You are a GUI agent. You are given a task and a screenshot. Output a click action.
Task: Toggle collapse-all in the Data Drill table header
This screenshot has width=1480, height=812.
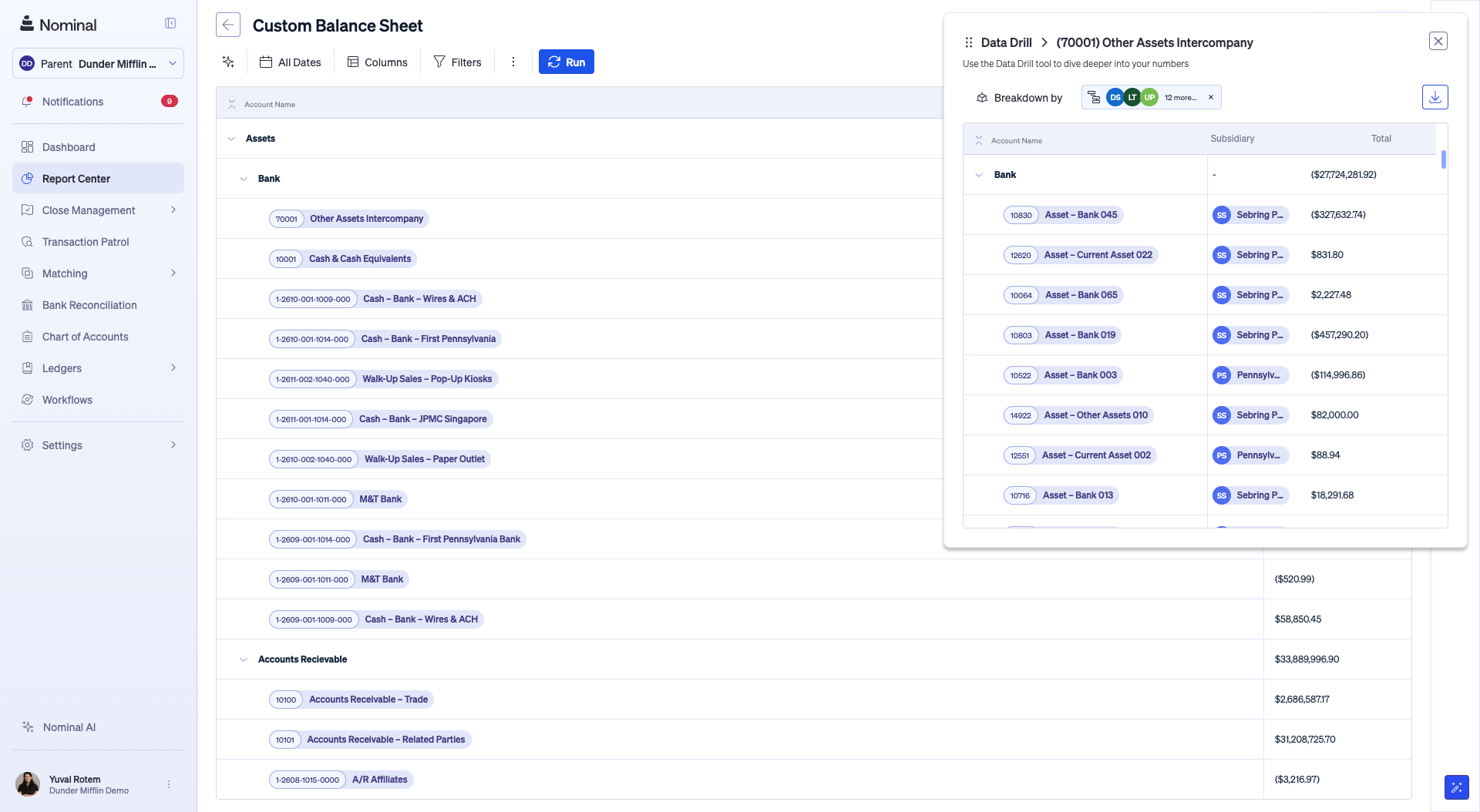coord(977,140)
